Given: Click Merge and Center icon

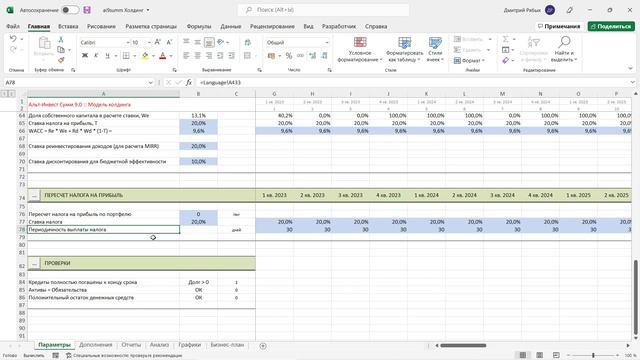Looking at the screenshot, I should 247,56.
